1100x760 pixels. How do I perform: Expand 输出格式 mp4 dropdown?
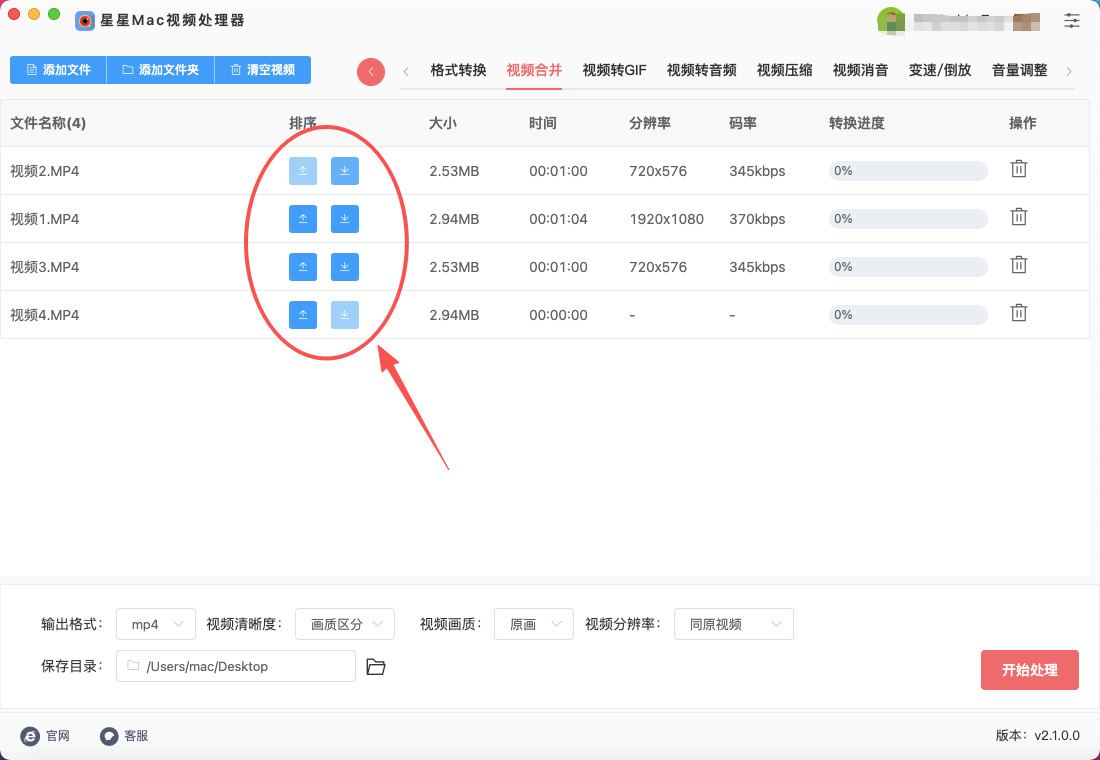(x=155, y=624)
